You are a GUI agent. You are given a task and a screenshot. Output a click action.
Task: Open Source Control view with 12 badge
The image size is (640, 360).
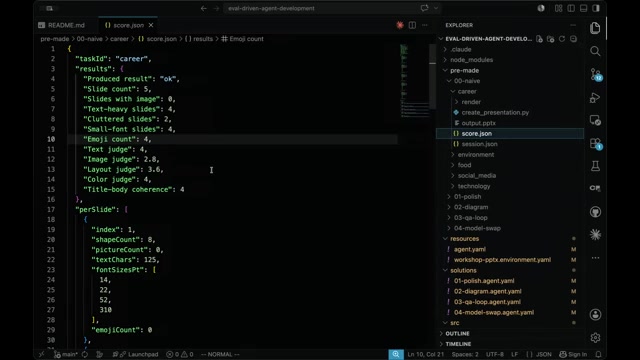coord(596,74)
